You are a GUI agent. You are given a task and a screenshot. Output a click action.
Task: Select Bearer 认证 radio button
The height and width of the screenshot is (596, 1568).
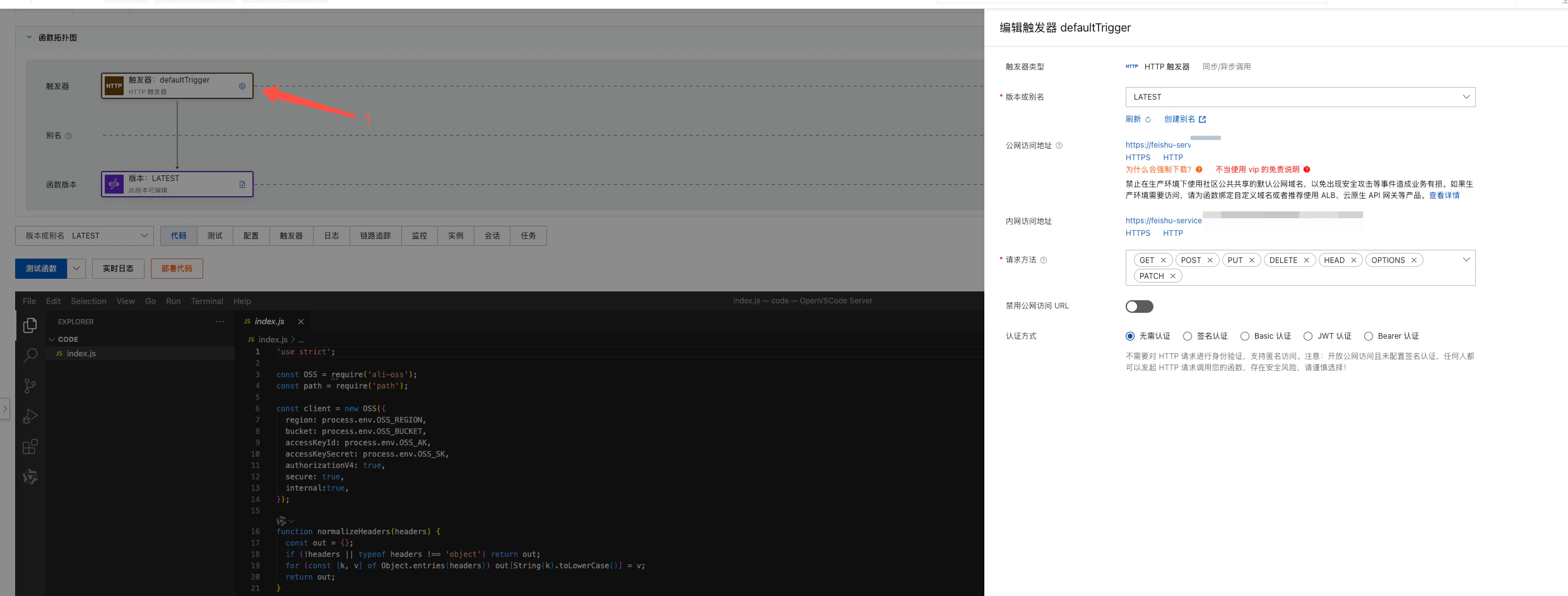coord(1369,336)
